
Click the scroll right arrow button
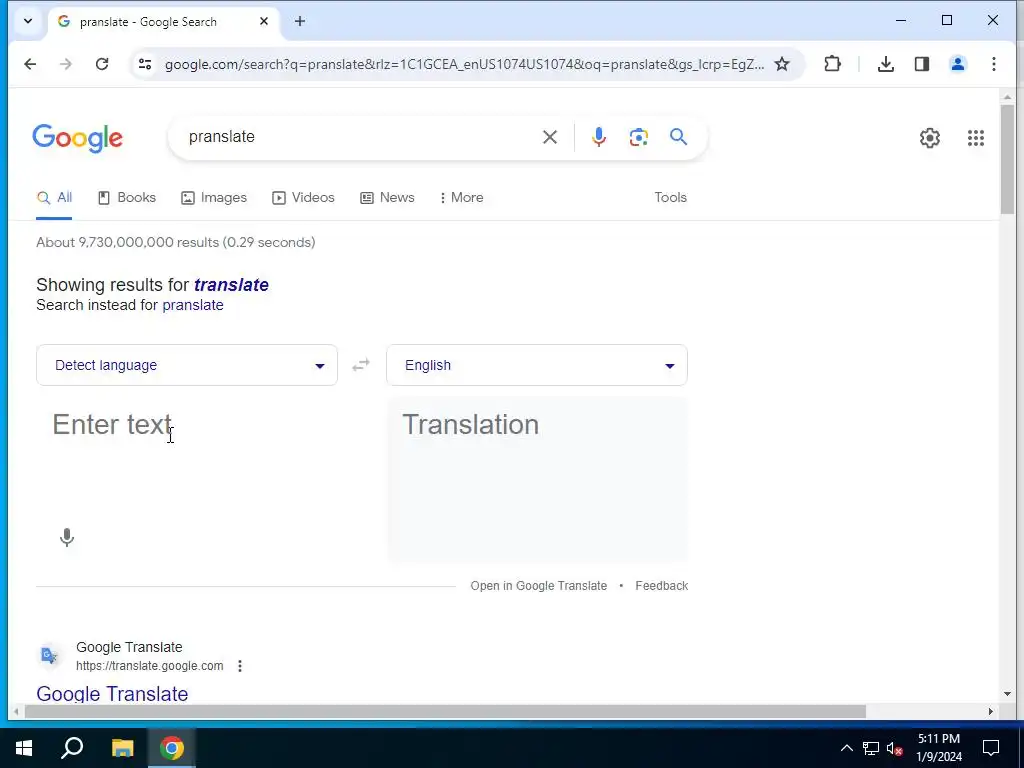(991, 711)
